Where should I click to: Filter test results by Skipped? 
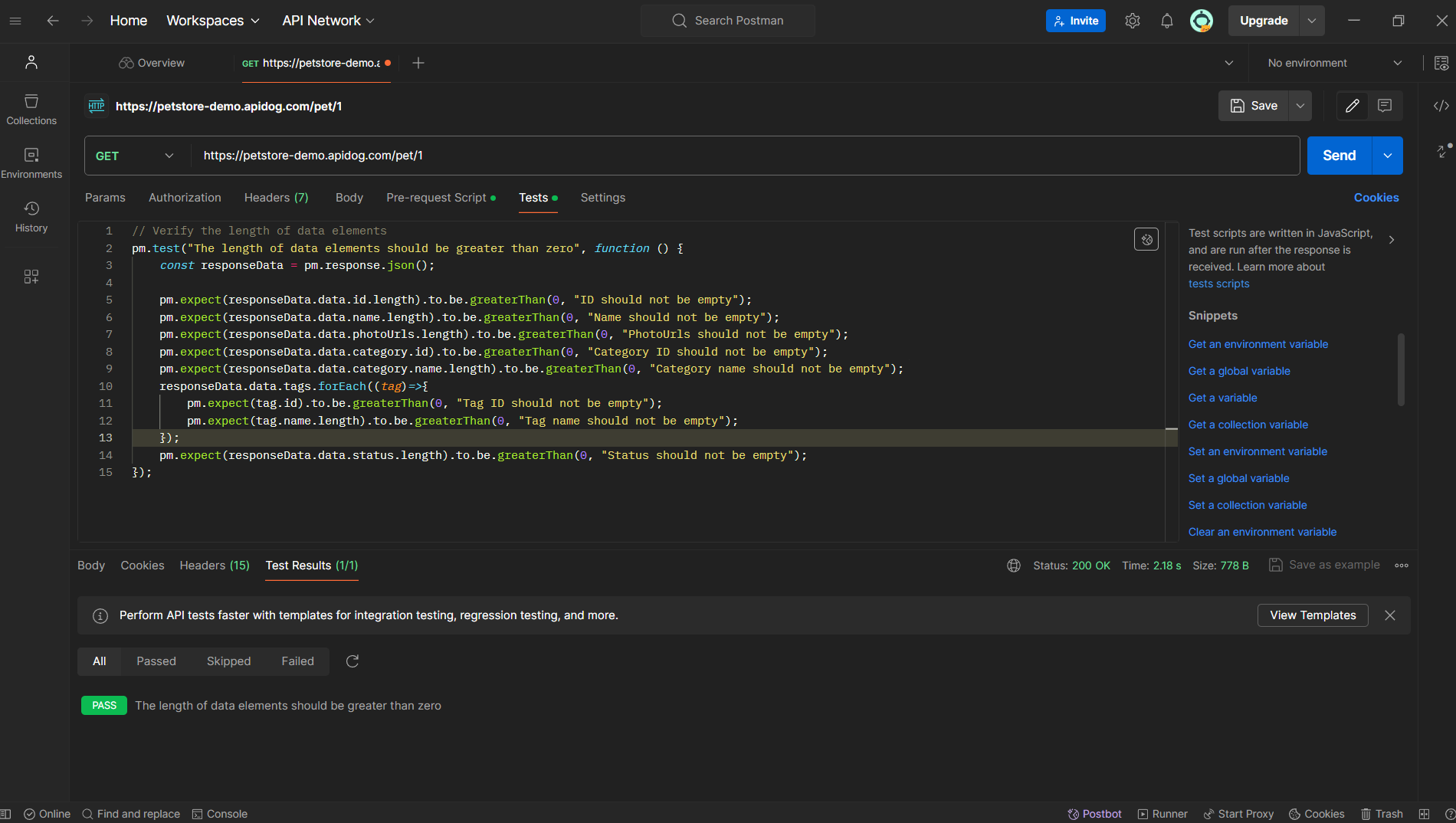point(228,661)
